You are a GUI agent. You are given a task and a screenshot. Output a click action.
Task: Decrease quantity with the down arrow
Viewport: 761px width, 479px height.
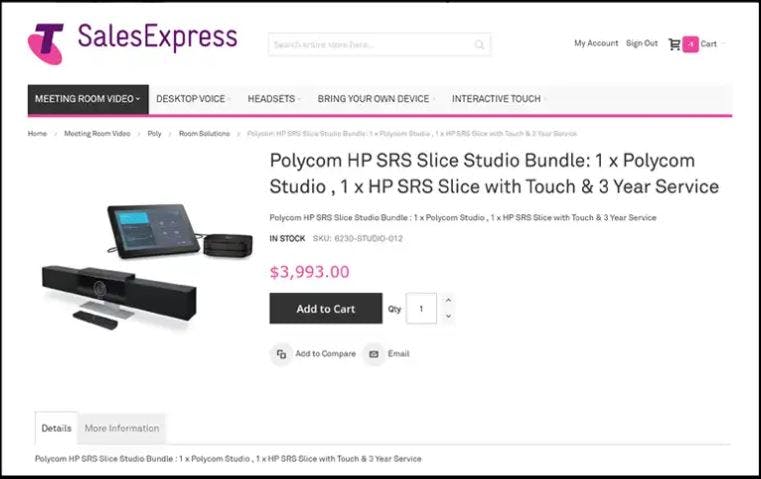[x=448, y=316]
